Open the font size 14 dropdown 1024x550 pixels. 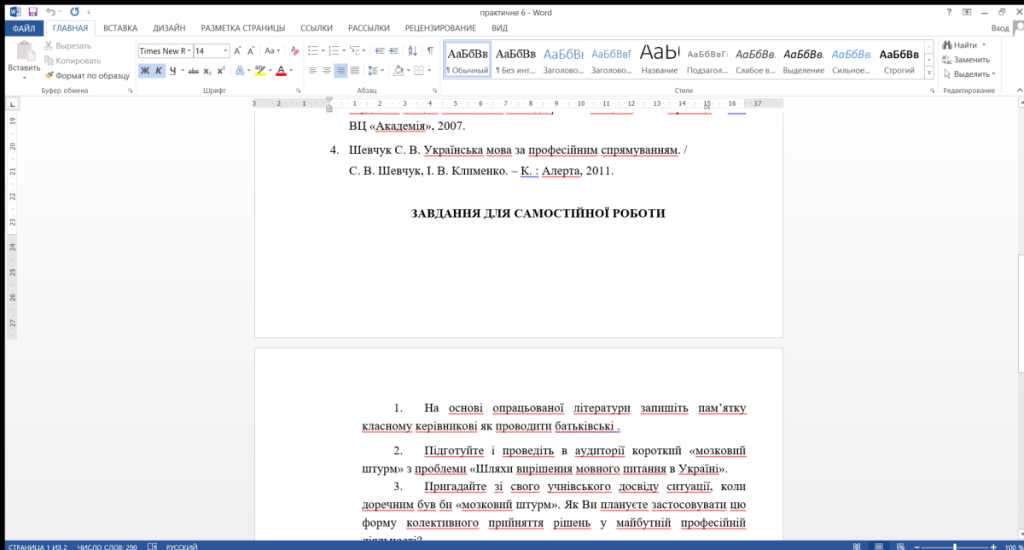(225, 51)
